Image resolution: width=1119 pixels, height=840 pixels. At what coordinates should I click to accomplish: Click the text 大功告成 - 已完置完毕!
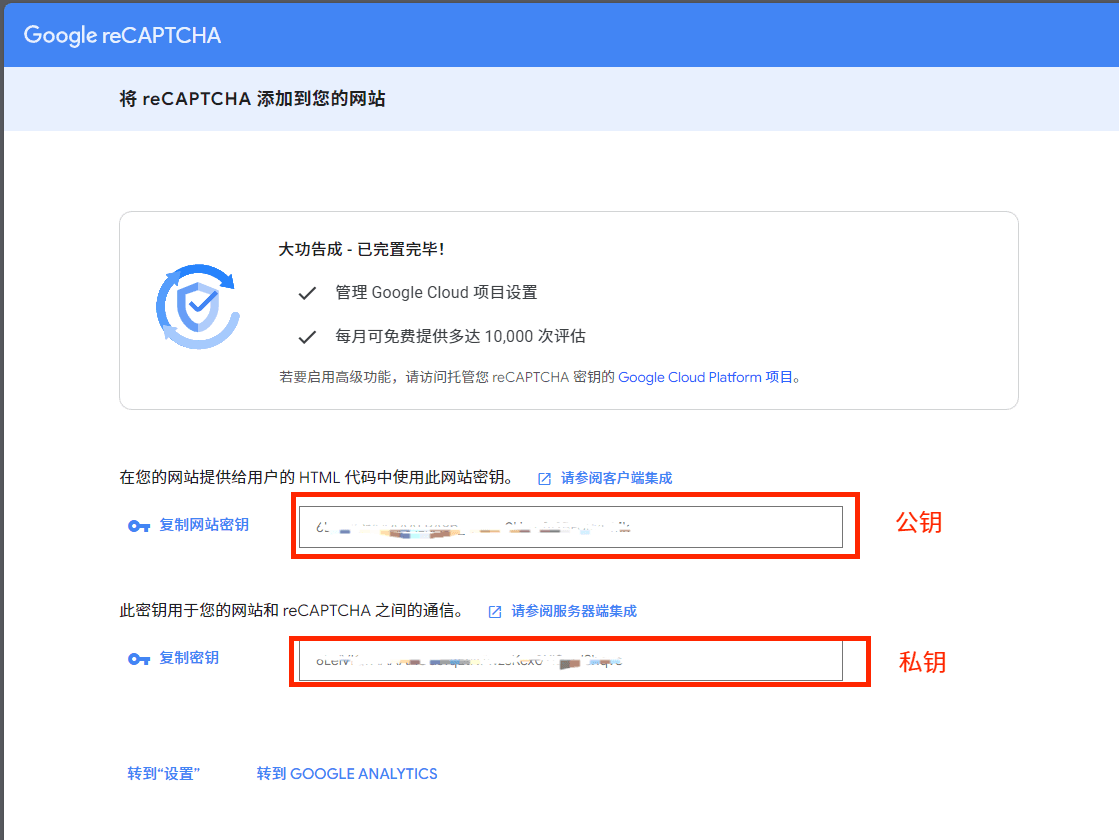pyautogui.click(x=361, y=249)
